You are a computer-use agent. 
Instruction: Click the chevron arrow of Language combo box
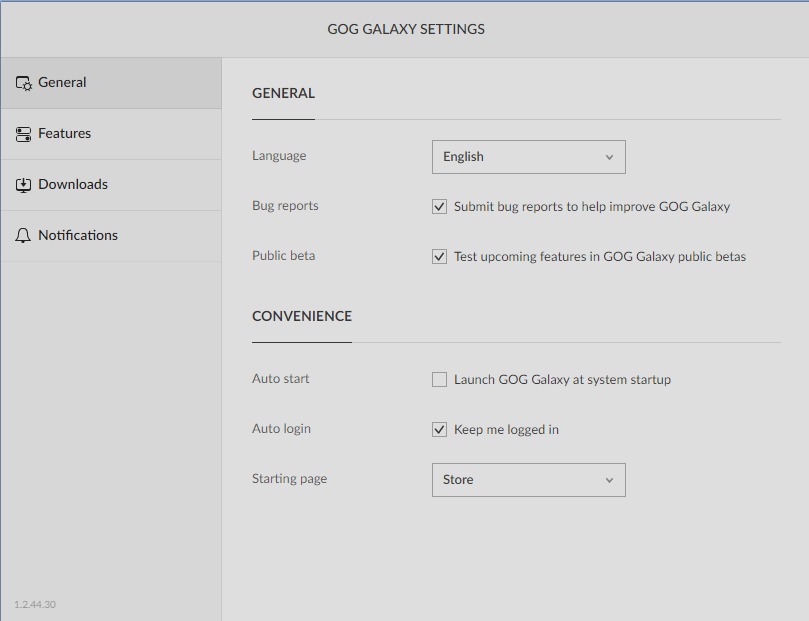point(609,157)
